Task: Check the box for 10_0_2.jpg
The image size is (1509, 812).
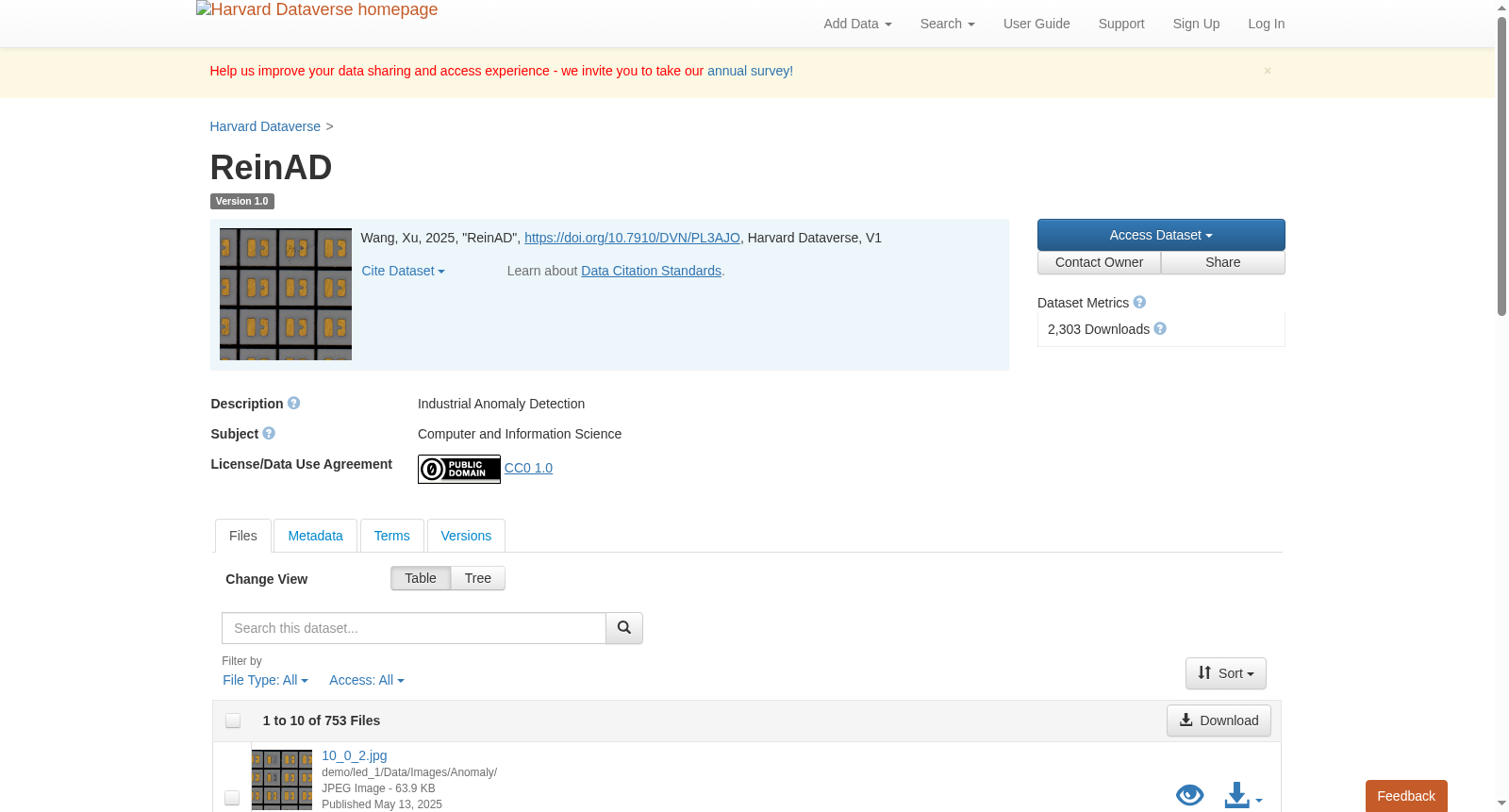Action: point(232,798)
